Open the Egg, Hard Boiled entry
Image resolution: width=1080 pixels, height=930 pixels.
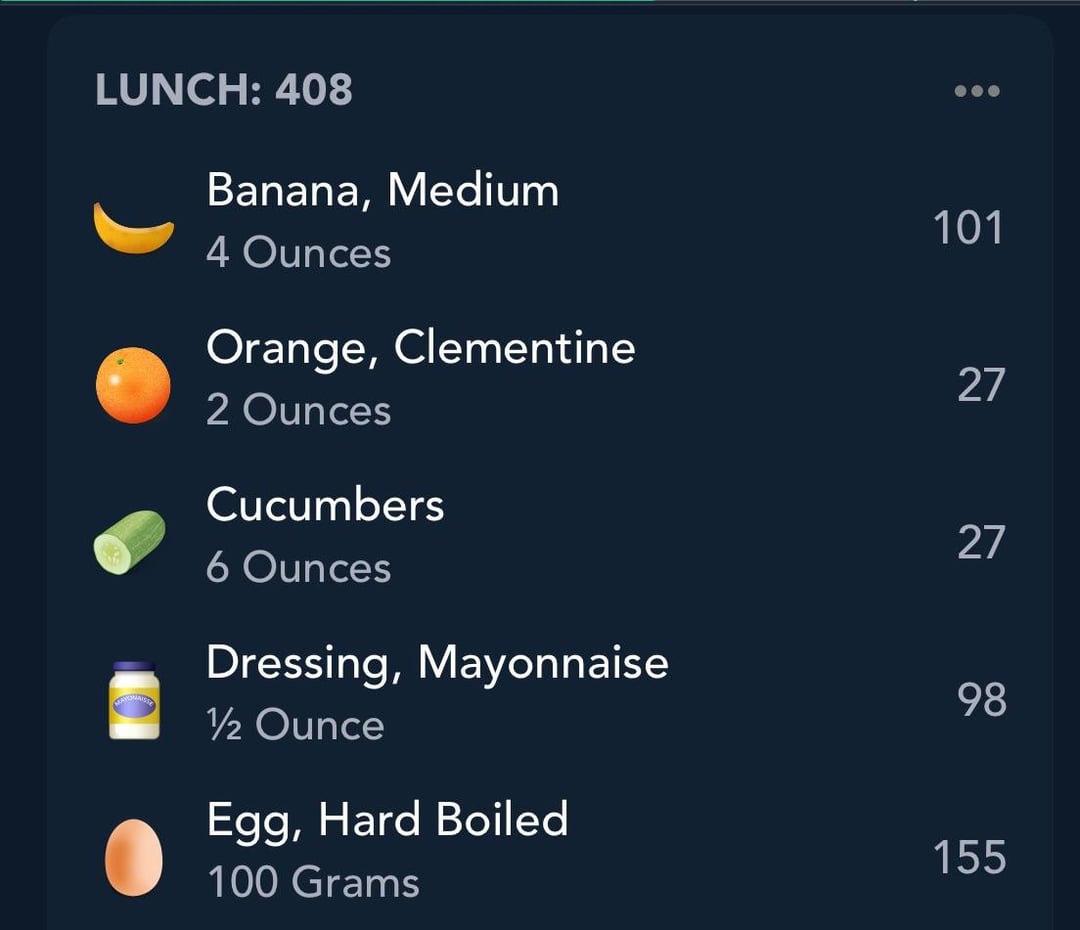387,820
